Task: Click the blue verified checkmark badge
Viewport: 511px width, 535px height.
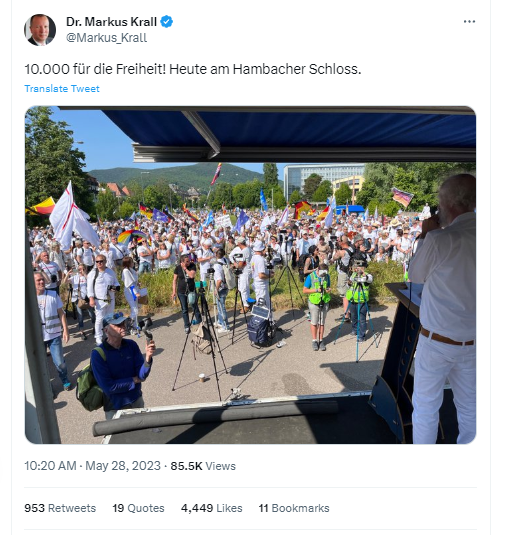Action: pyautogui.click(x=166, y=22)
